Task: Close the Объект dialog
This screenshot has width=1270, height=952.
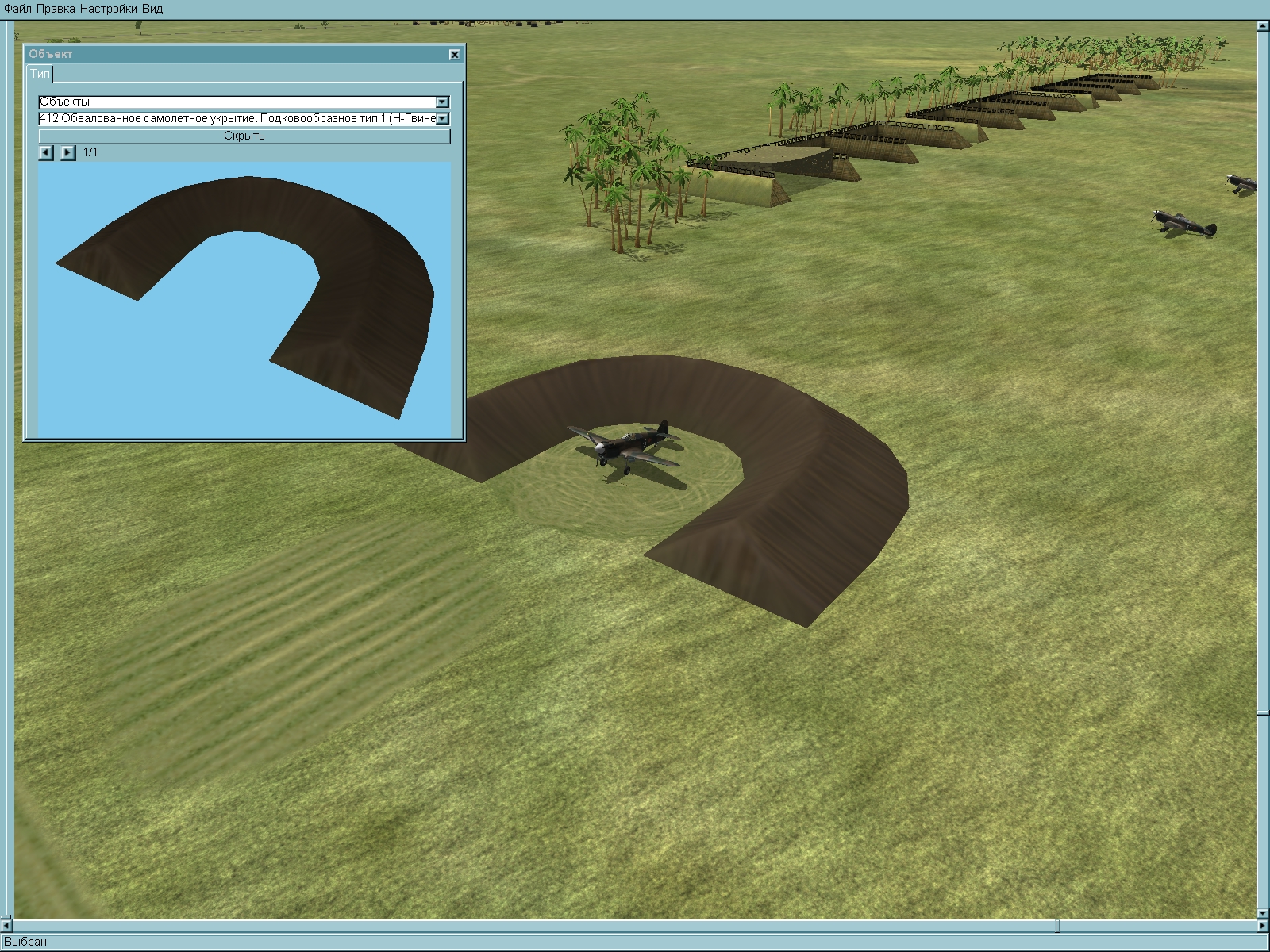Action: click(x=454, y=54)
